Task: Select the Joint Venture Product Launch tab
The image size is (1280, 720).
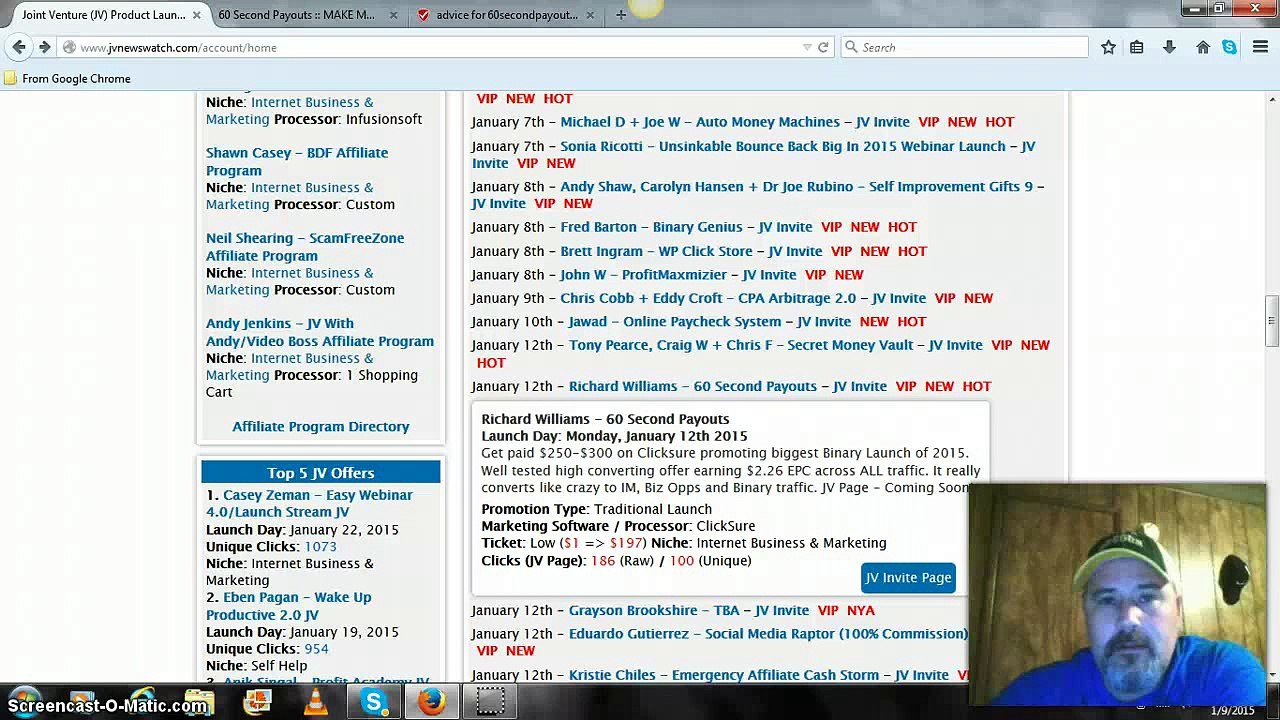Action: tap(104, 15)
